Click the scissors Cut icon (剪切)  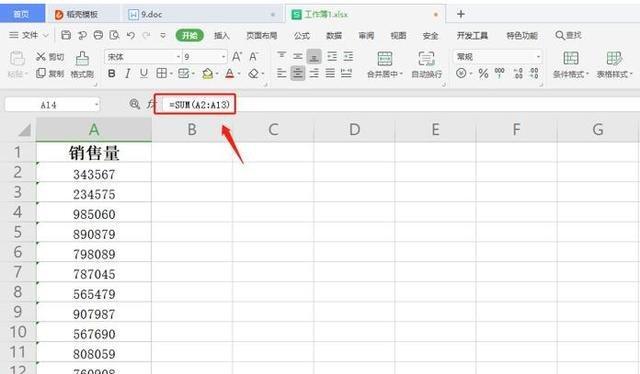click(41, 56)
